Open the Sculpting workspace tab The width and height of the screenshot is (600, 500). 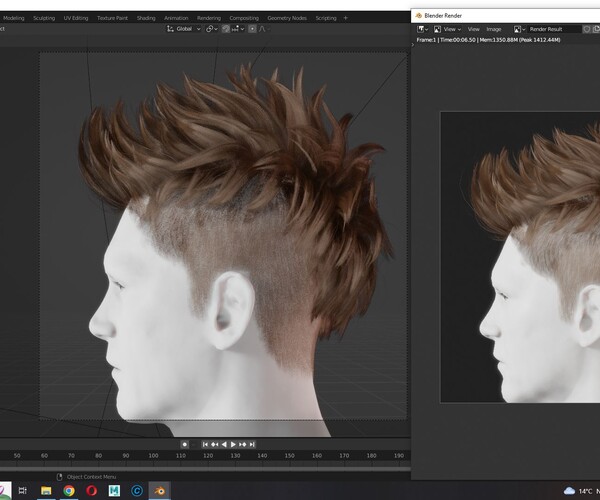tap(44, 18)
